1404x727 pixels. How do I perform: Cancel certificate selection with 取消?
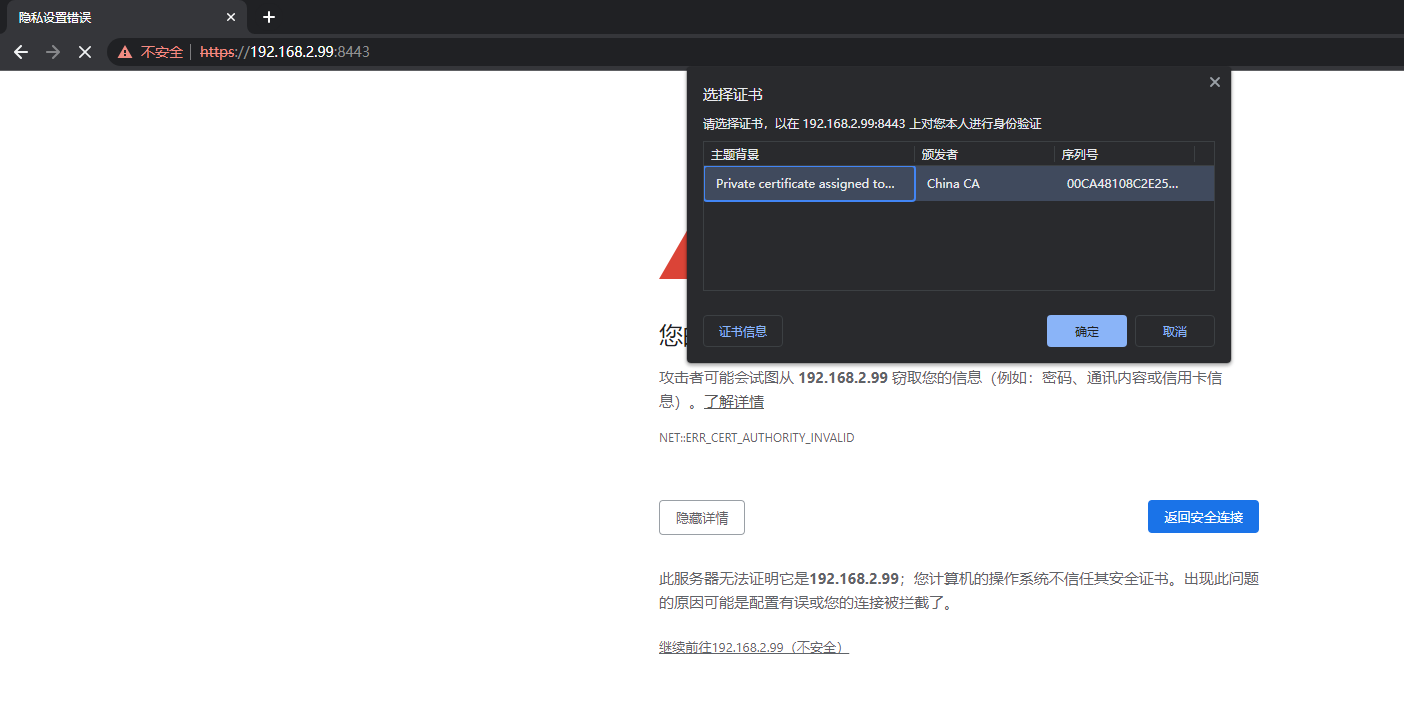tap(1175, 331)
